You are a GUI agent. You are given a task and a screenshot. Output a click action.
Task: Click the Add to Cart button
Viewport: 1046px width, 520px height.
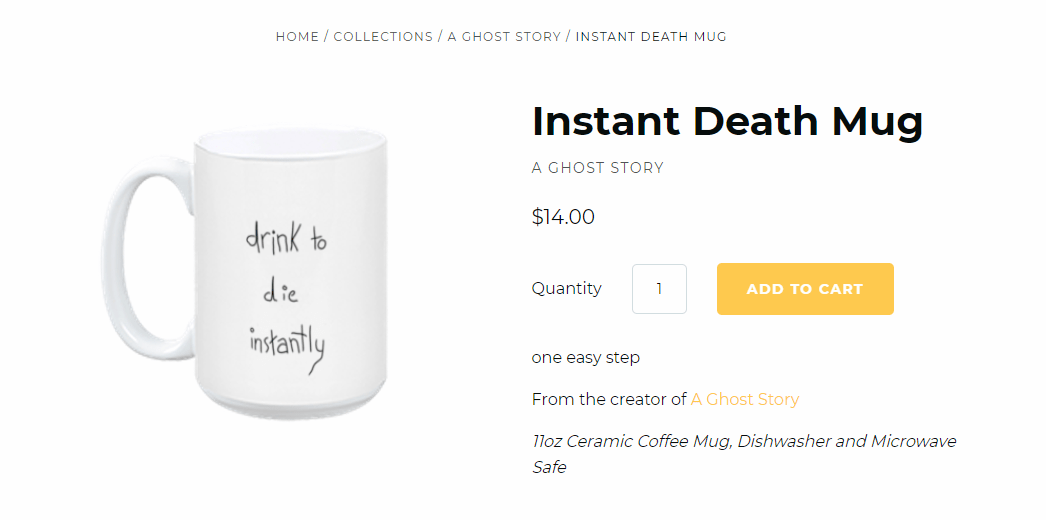[805, 289]
